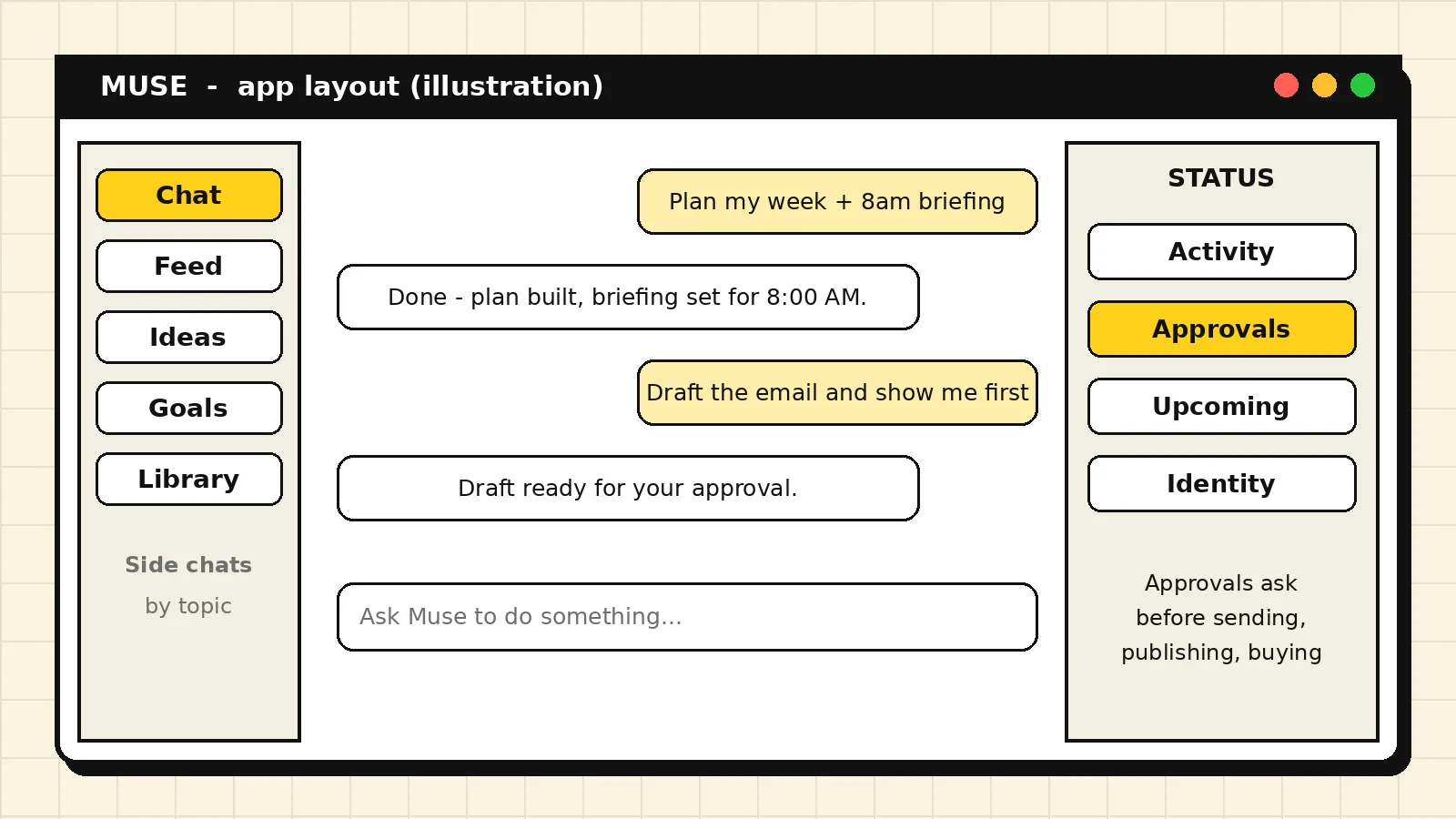This screenshot has height=819, width=1456.
Task: Open the Library section
Action: tap(189, 479)
